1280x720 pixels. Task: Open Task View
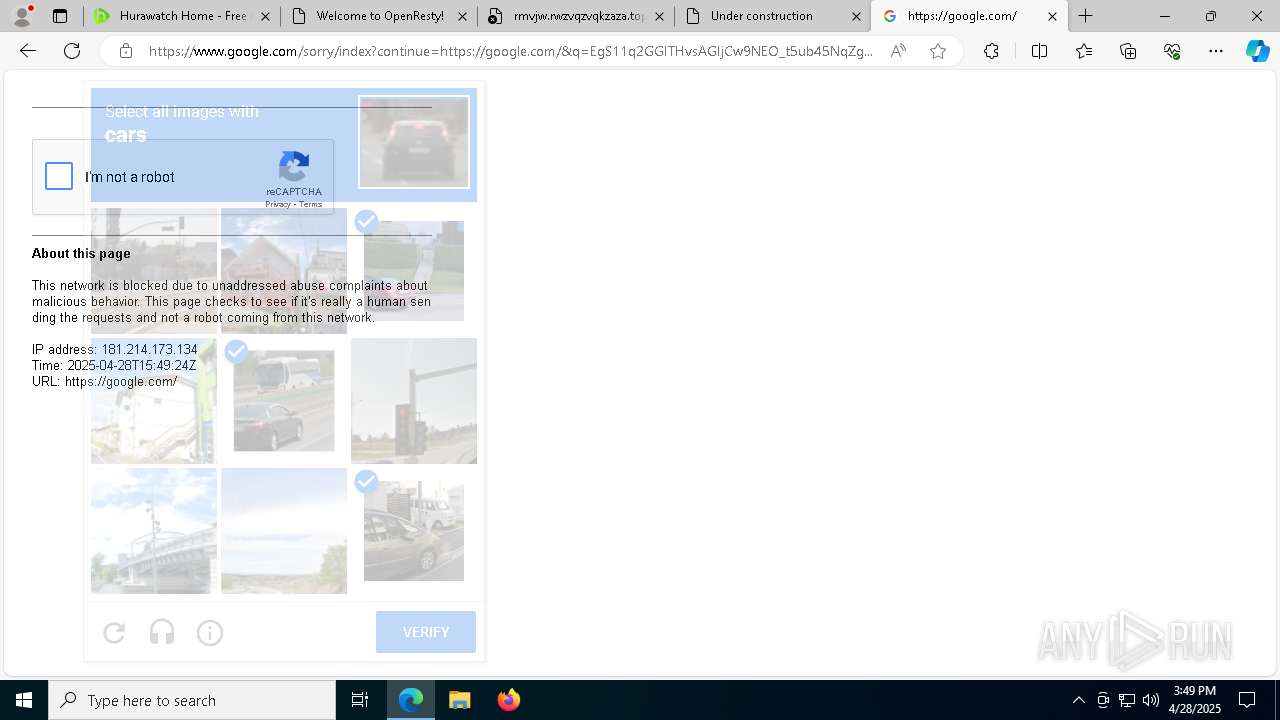[x=360, y=700]
